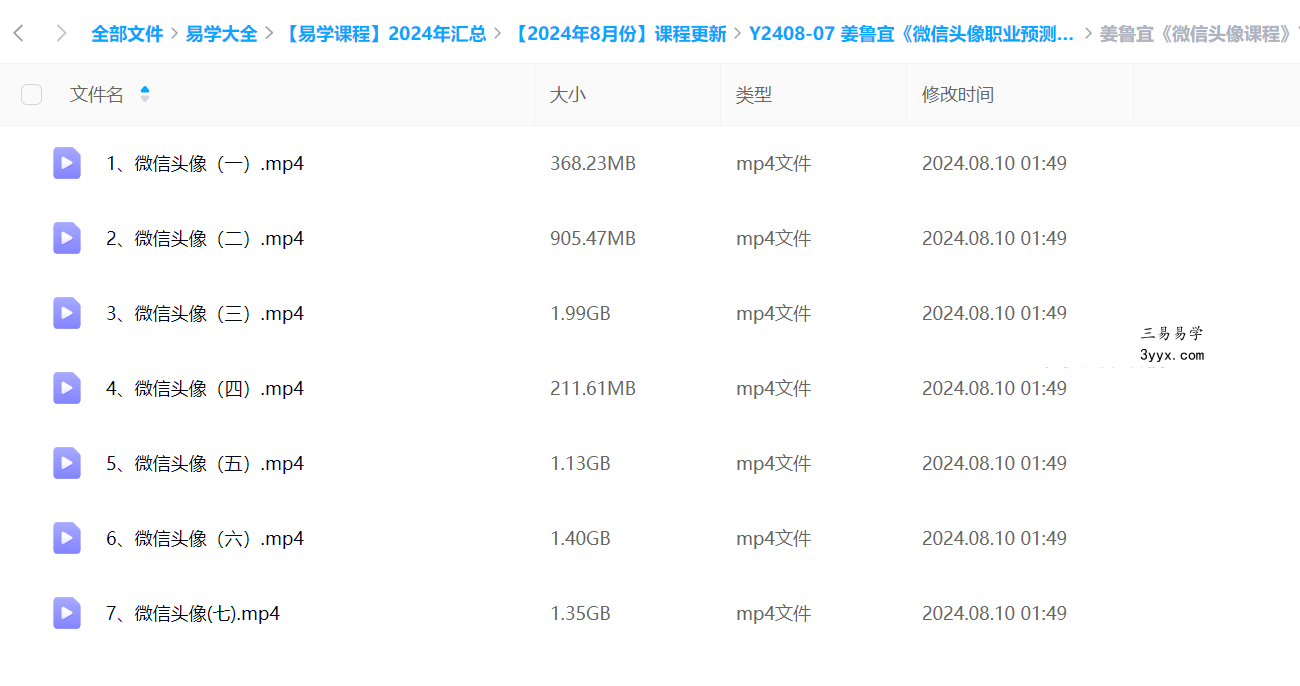The width and height of the screenshot is (1300, 686).
Task: Sort by 大小 column header
Action: 568,95
